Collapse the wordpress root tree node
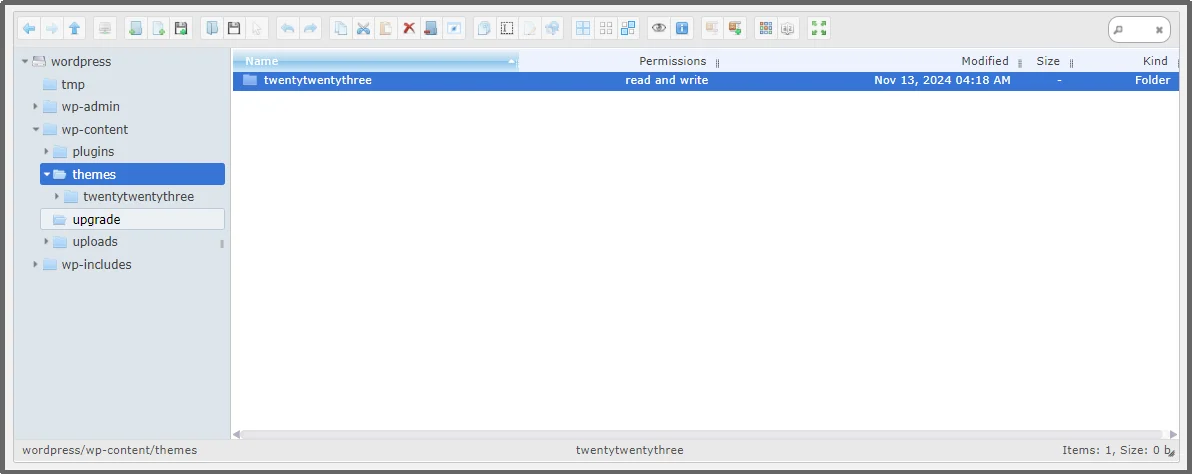Image resolution: width=1192 pixels, height=474 pixels. [x=25, y=62]
